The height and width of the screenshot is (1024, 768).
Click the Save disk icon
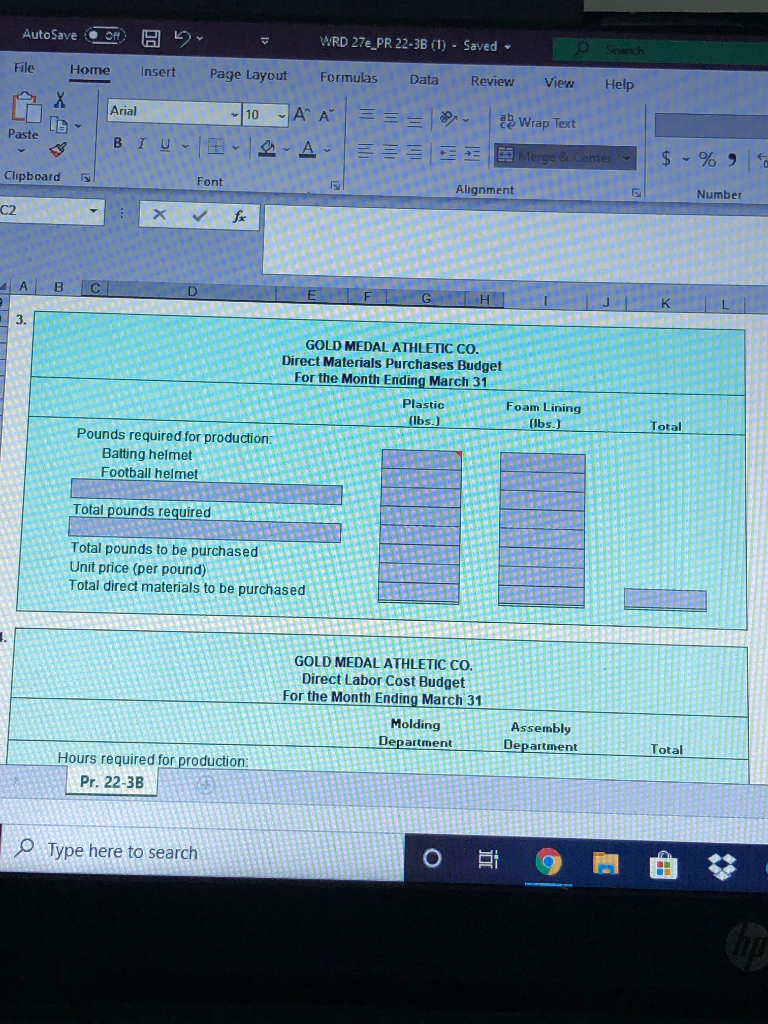pos(152,39)
